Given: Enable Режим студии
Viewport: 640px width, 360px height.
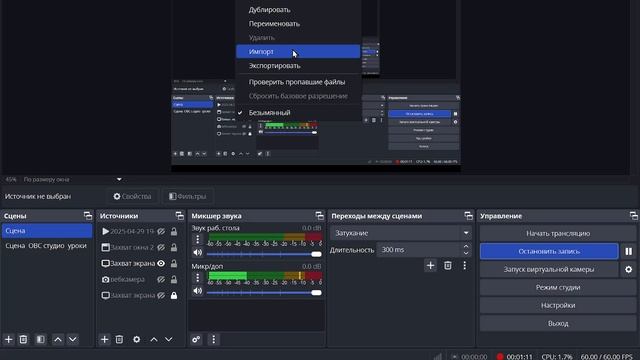Looking at the screenshot, I should (558, 287).
